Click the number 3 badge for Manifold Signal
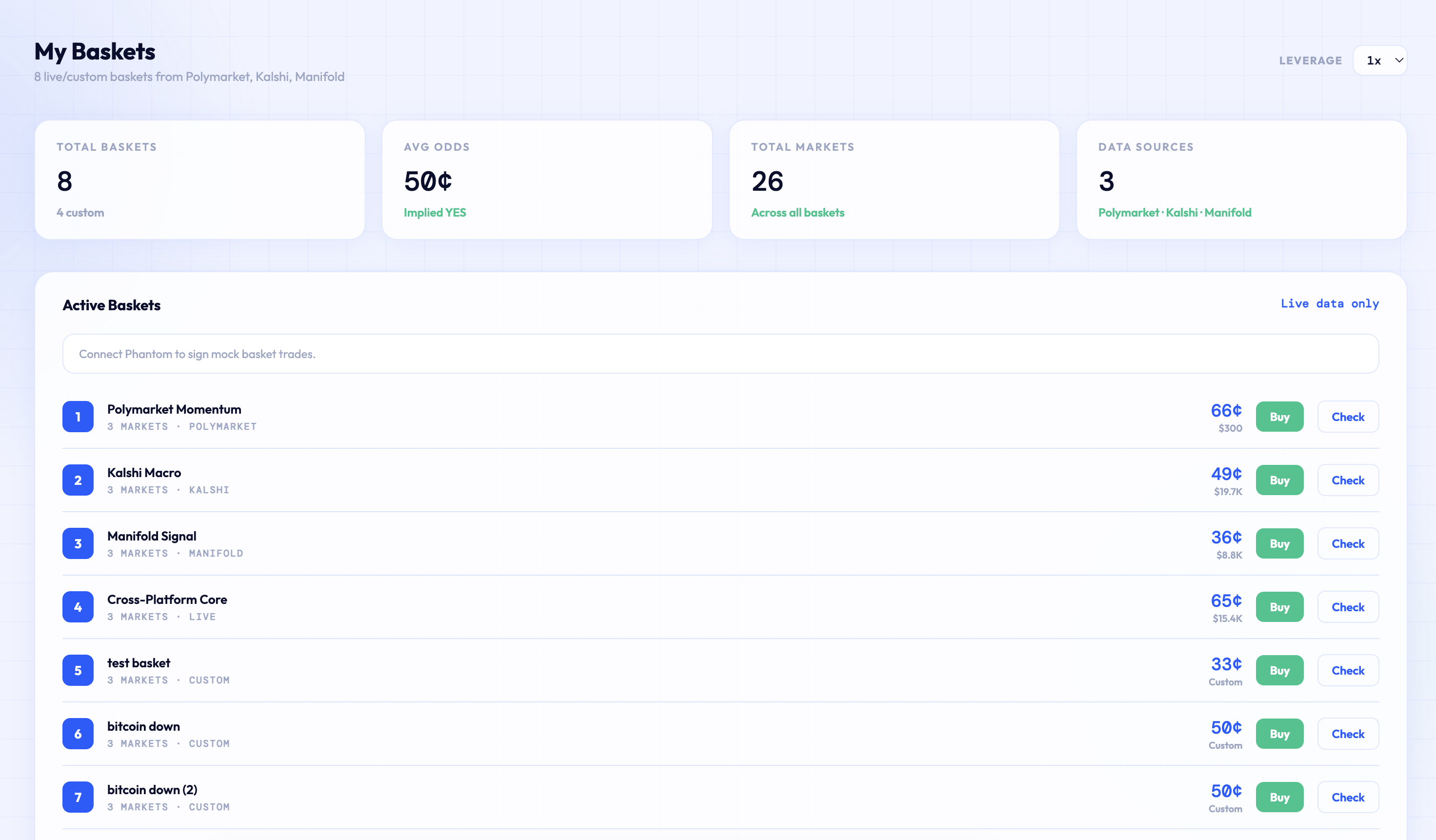This screenshot has height=840, width=1436. click(78, 544)
